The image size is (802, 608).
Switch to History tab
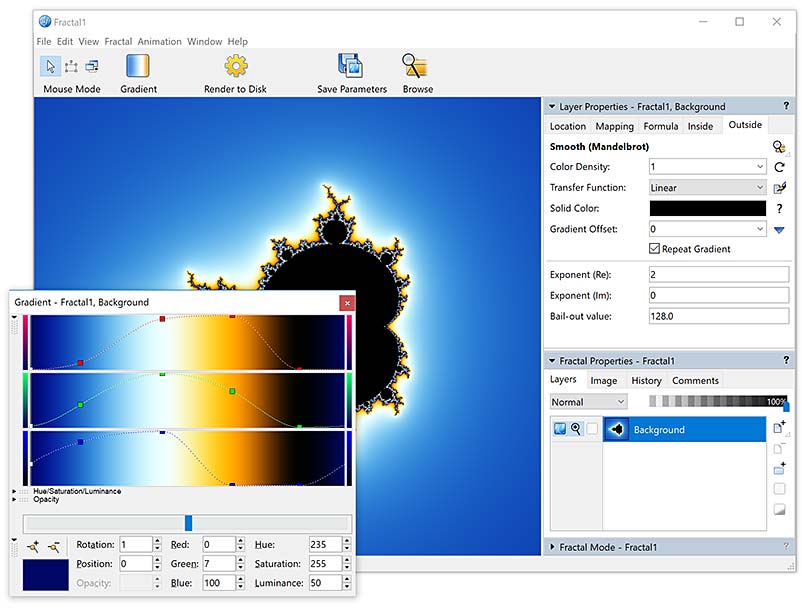pyautogui.click(x=646, y=380)
